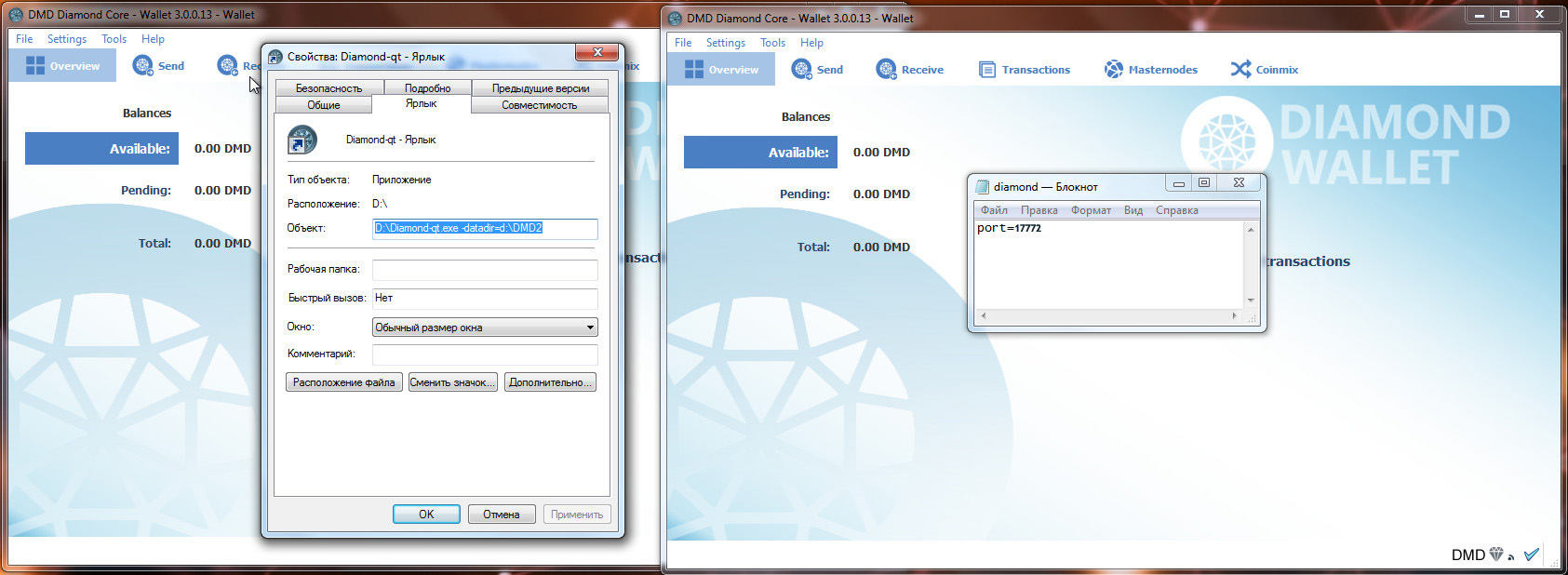Open Send tab in right wallet window
The width and height of the screenshot is (1568, 575).
(817, 70)
